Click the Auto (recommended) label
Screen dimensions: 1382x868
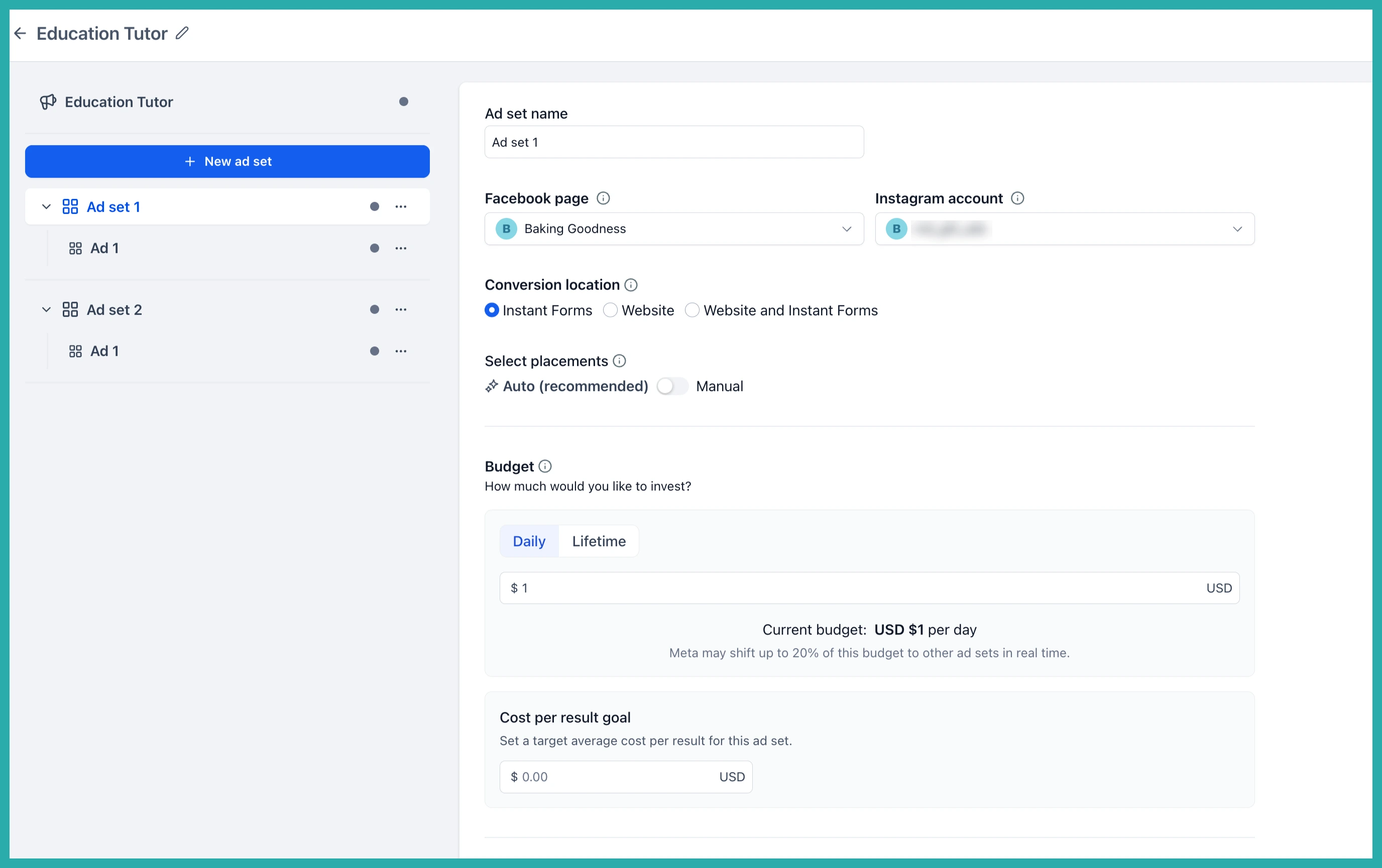pyautogui.click(x=575, y=386)
